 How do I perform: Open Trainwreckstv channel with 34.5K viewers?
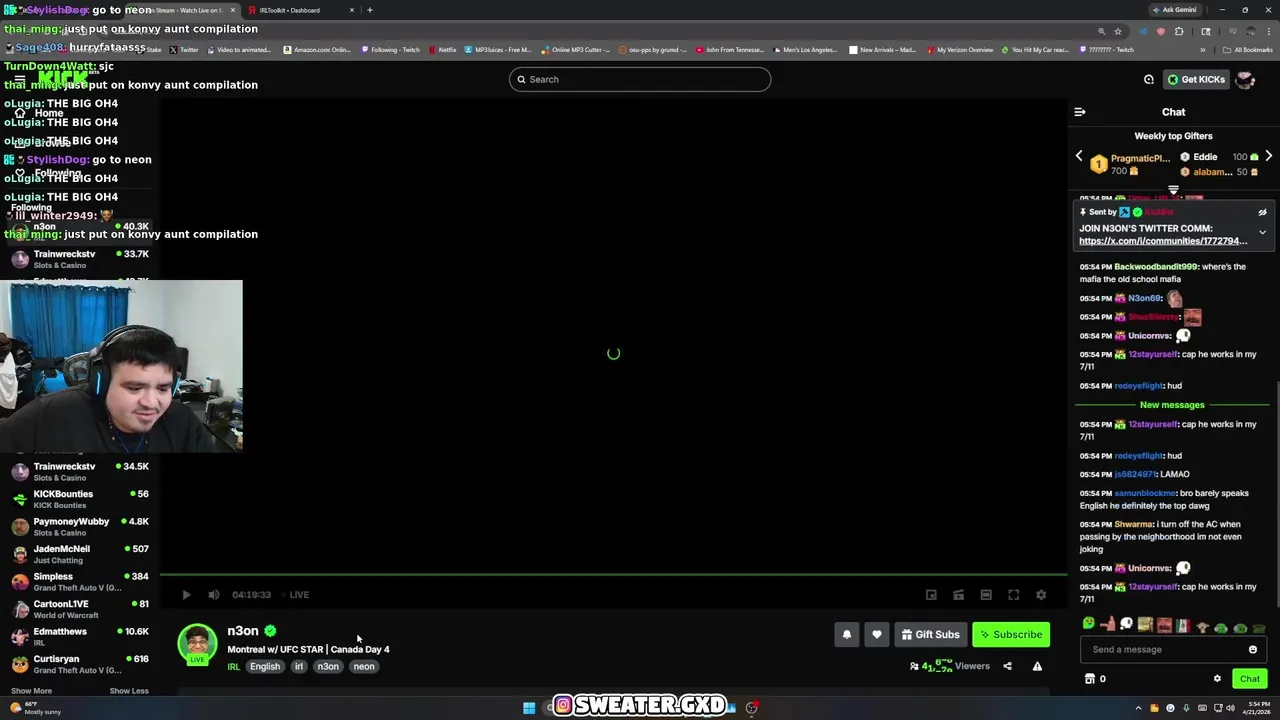pyautogui.click(x=80, y=472)
